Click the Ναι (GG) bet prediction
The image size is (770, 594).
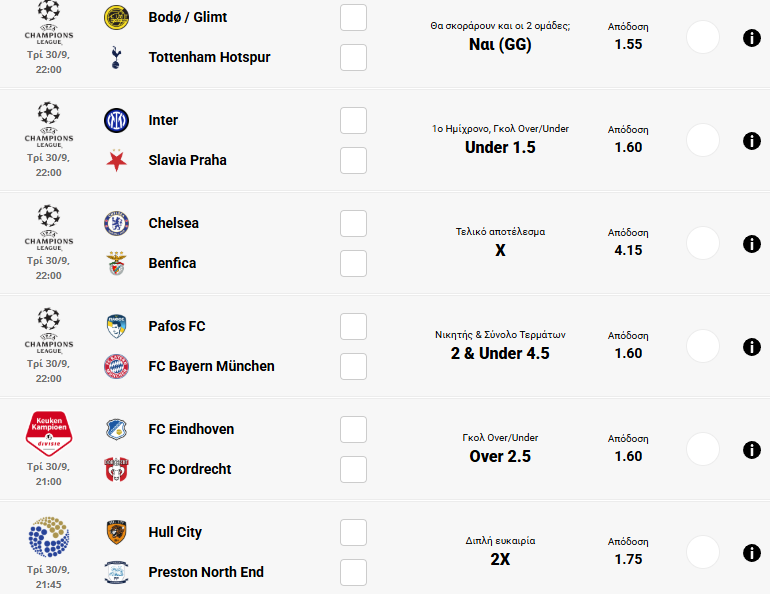500,44
